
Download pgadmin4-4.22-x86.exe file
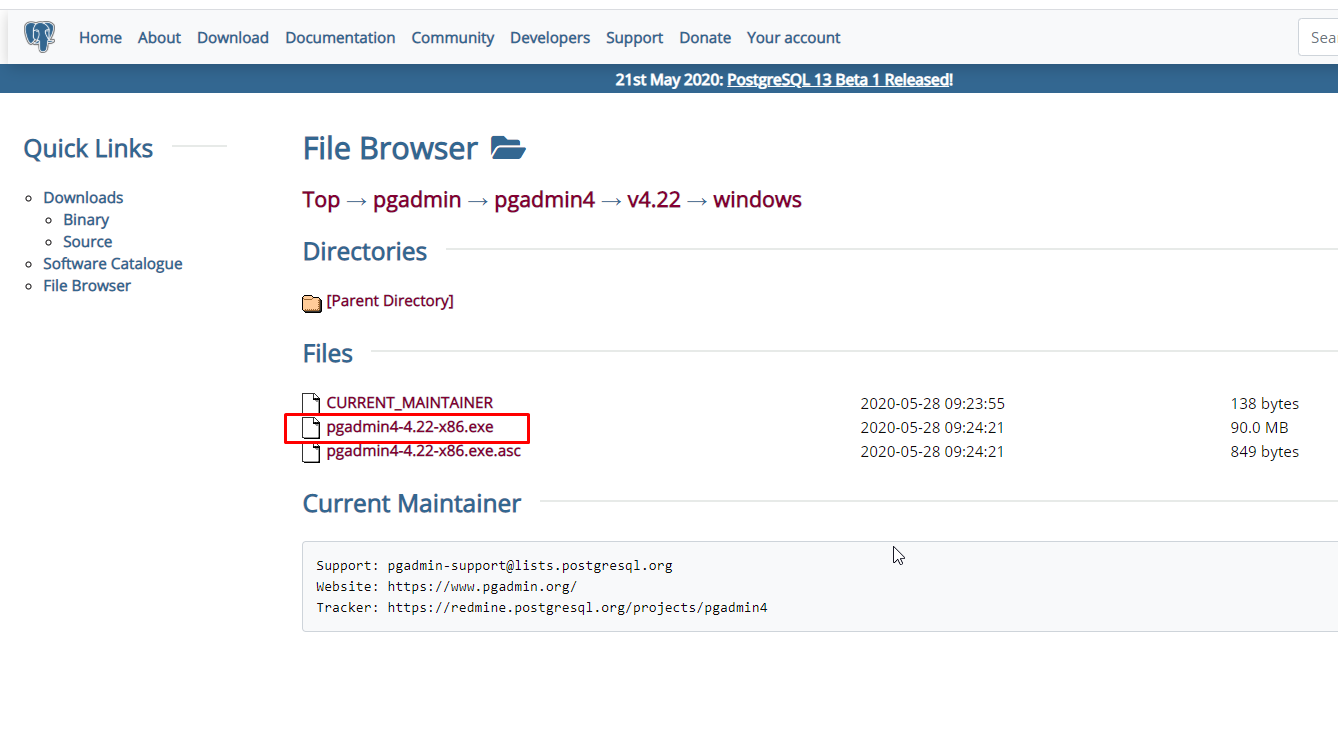[410, 428]
